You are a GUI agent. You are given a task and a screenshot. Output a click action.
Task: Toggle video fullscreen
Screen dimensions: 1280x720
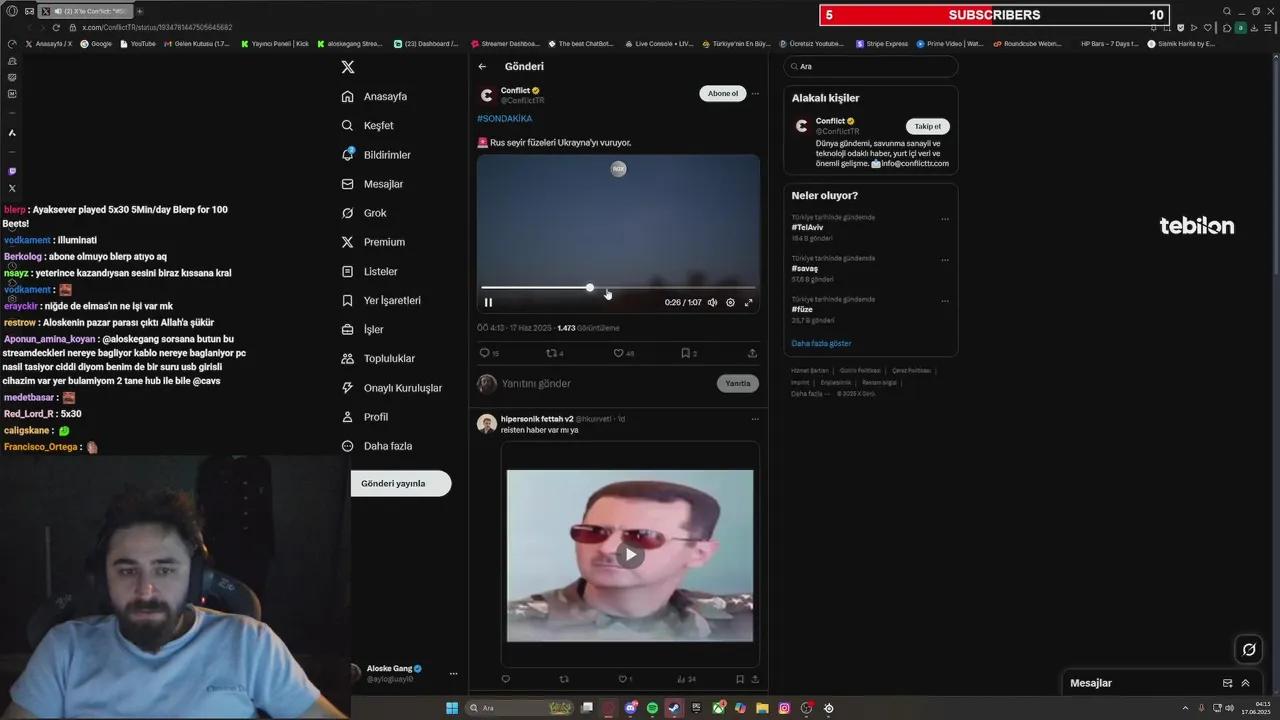point(748,302)
